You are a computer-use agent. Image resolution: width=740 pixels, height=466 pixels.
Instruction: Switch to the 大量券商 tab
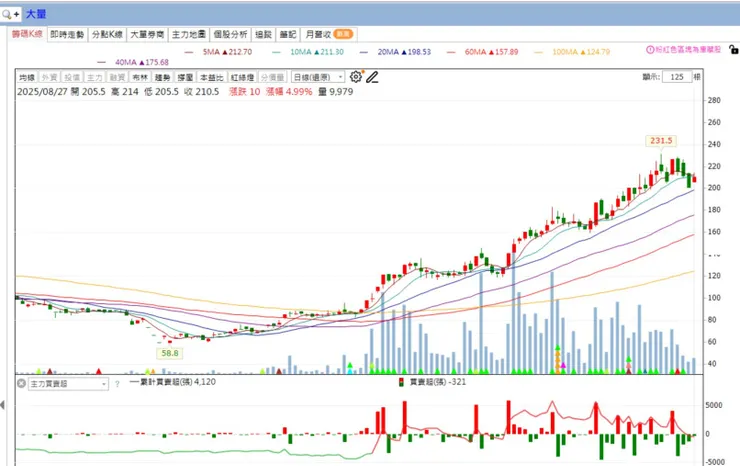[x=147, y=34]
